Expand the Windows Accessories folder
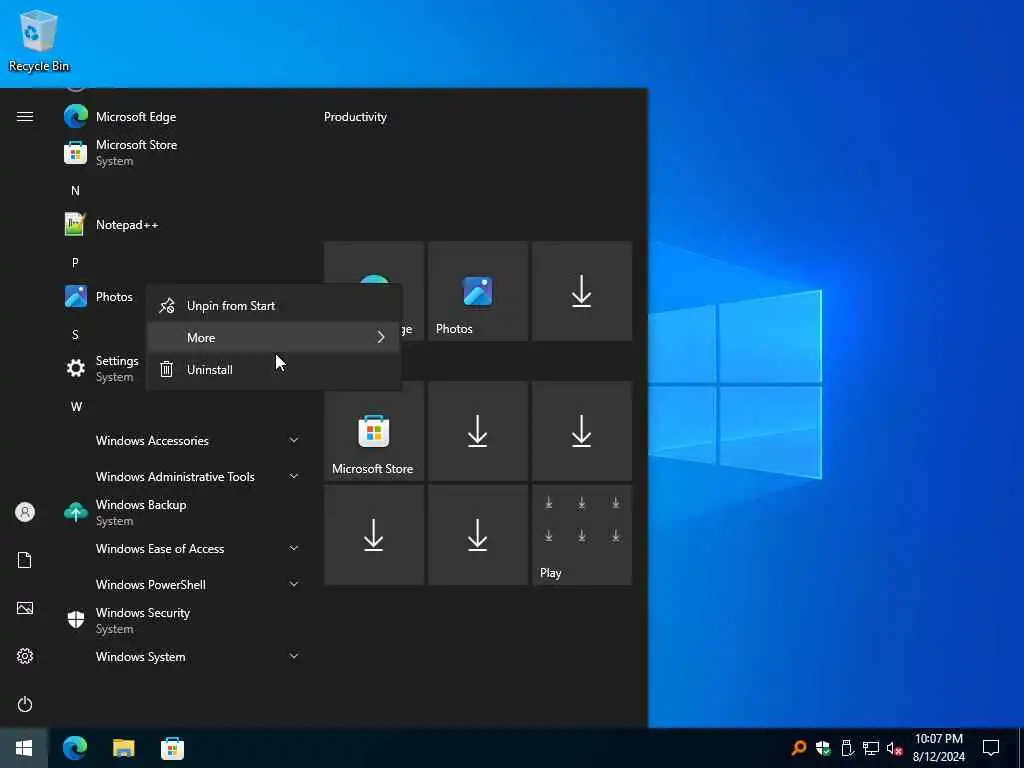This screenshot has height=768, width=1024. [x=183, y=441]
